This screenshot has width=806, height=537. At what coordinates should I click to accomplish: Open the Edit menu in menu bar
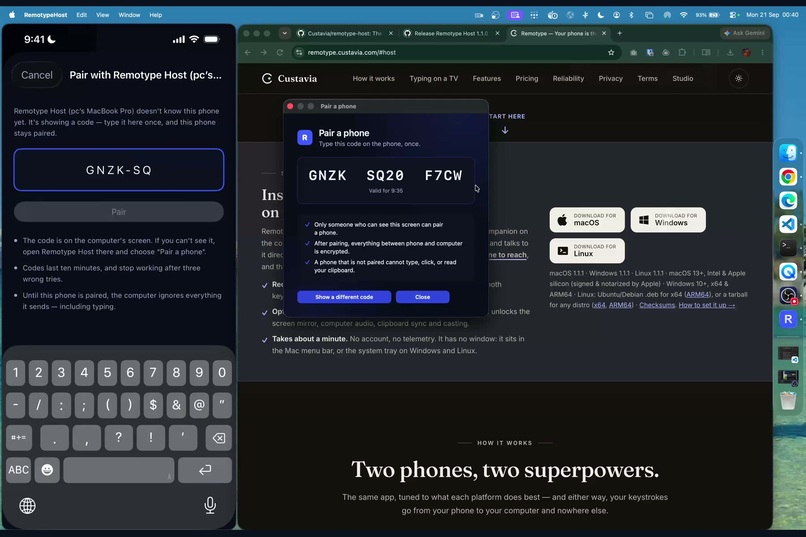click(82, 15)
